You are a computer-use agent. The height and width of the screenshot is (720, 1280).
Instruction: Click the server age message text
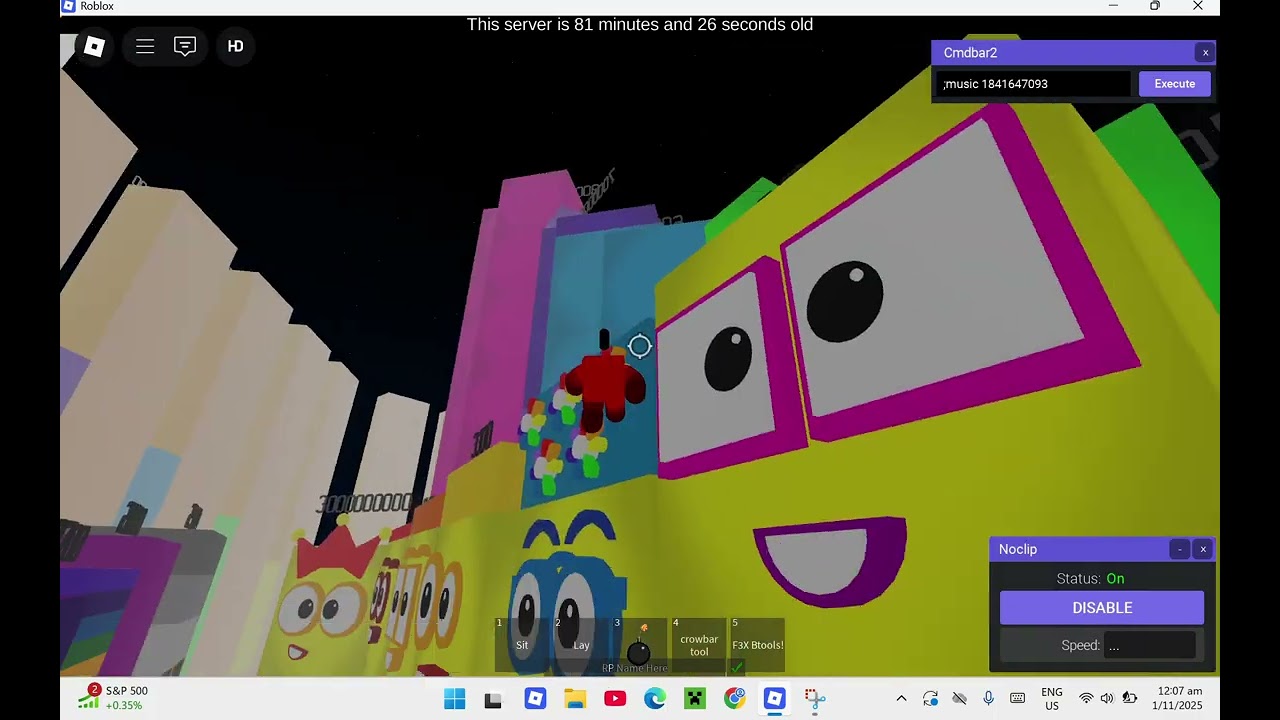[640, 25]
